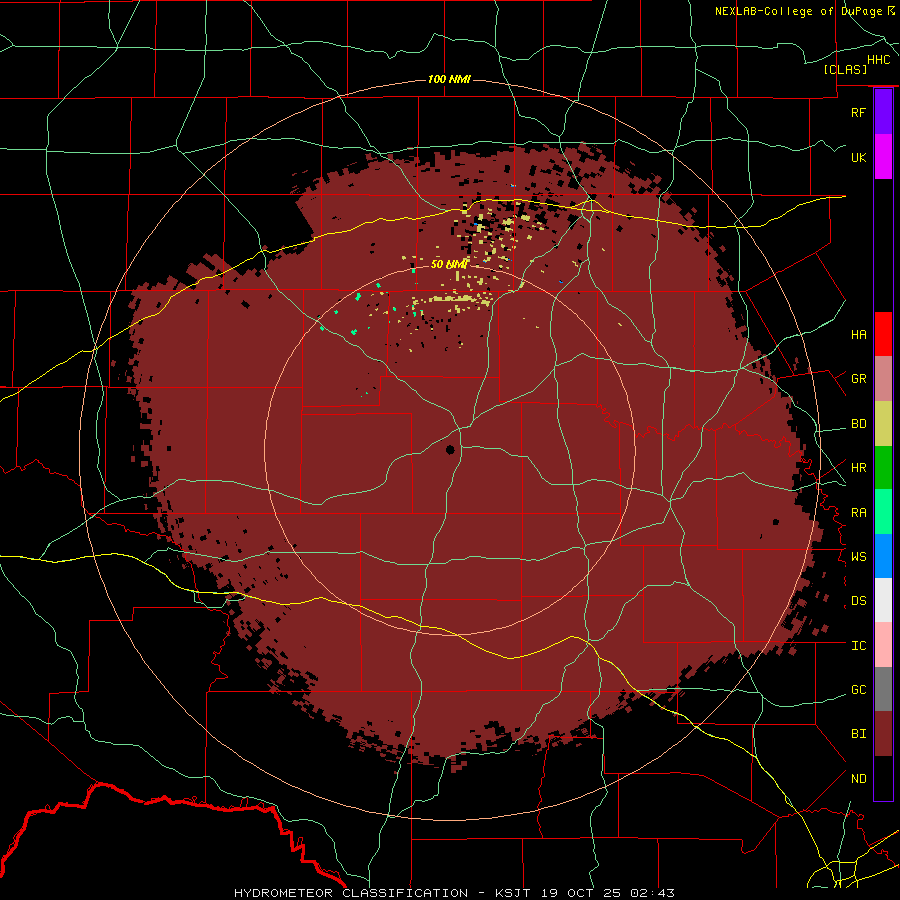Click the GR pink-brown legend swatch
Image resolution: width=900 pixels, height=900 pixels.
pos(883,379)
